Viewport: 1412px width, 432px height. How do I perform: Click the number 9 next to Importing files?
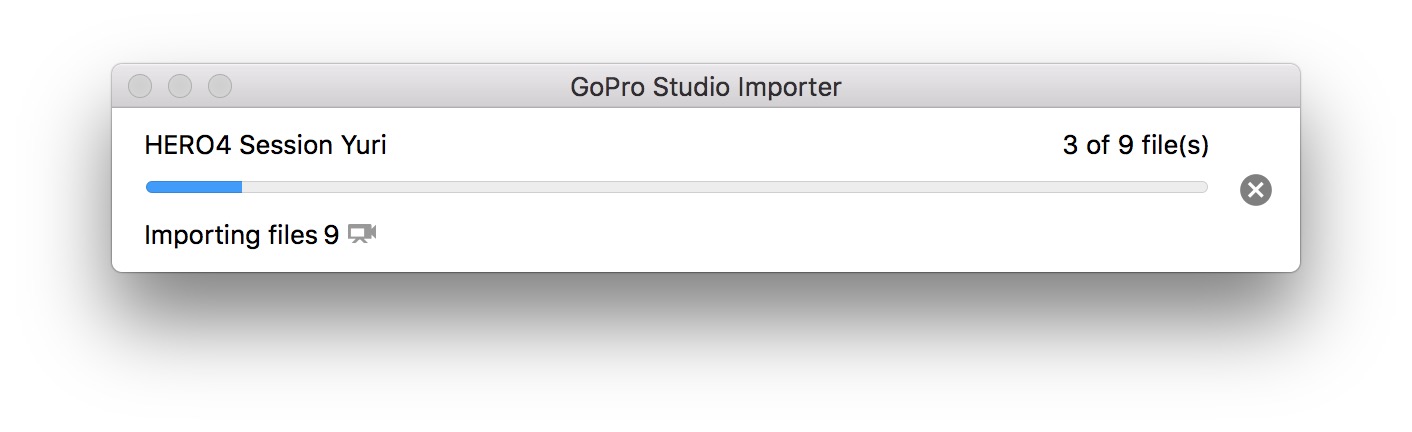click(x=331, y=236)
